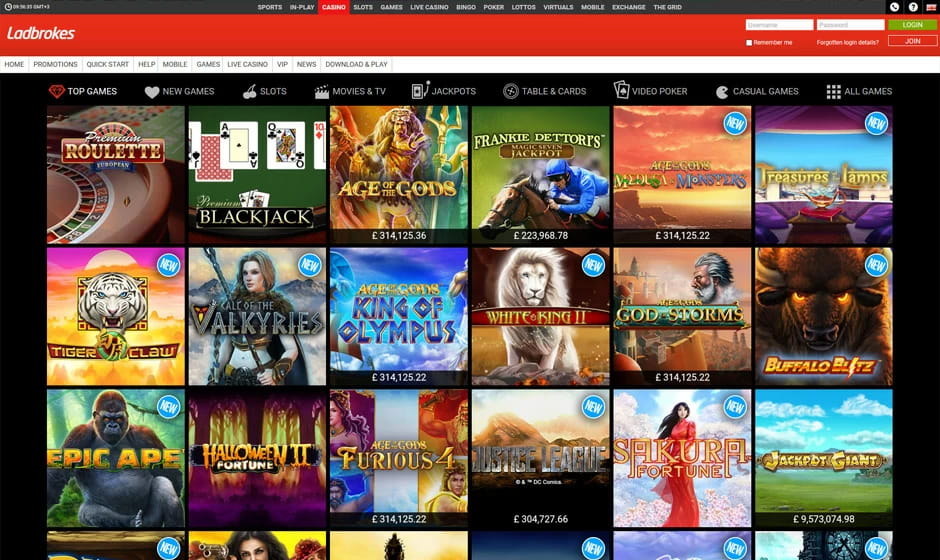The width and height of the screenshot is (940, 560).
Task: Show Table & Cards category label
Action: 554,91
